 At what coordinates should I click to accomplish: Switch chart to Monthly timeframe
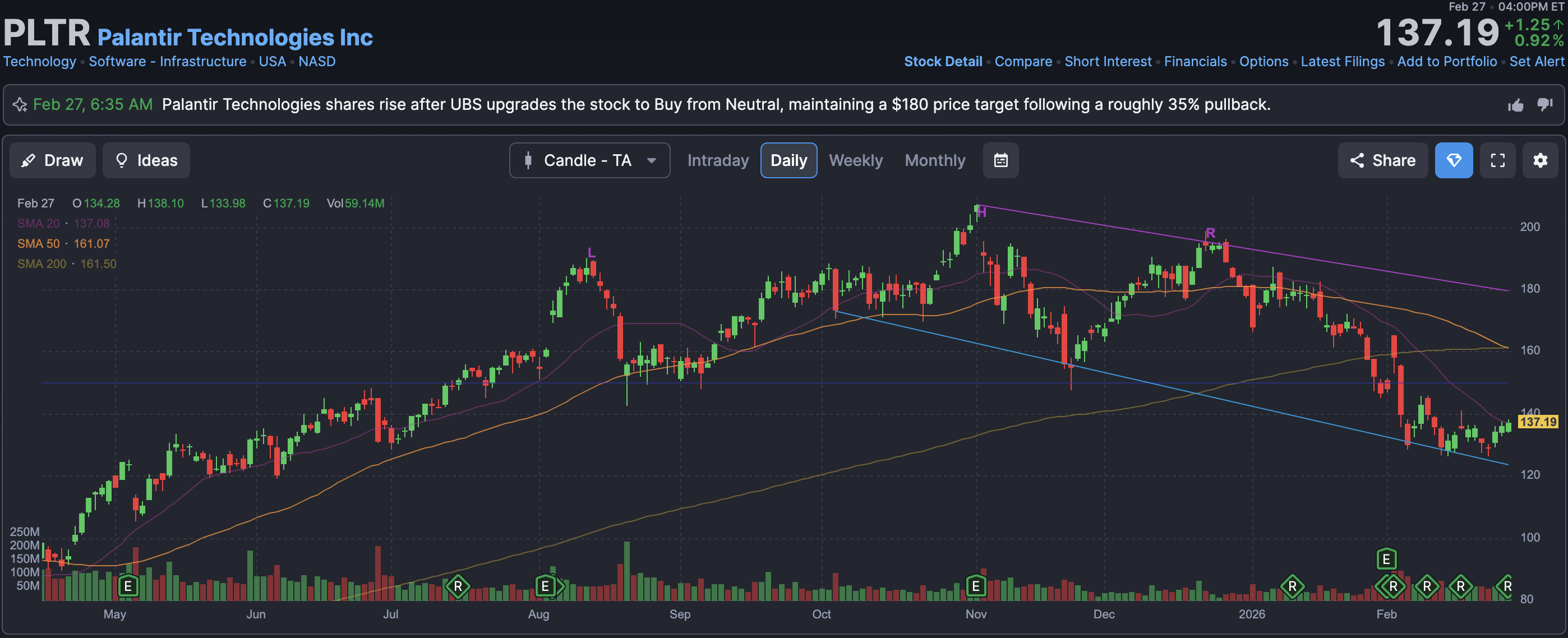click(935, 161)
